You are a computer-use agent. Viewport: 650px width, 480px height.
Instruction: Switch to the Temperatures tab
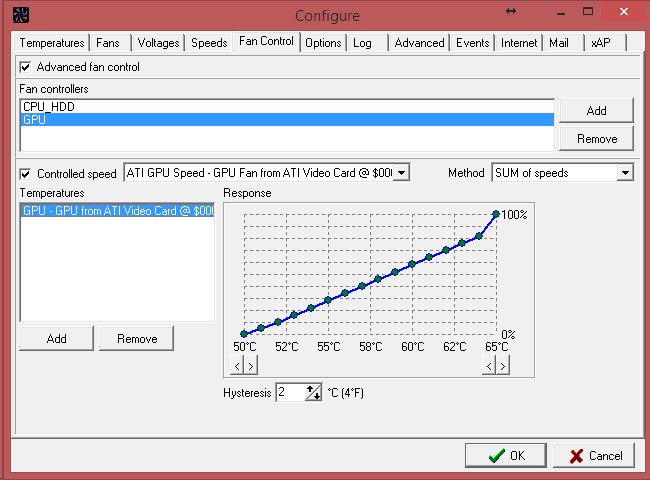52,43
